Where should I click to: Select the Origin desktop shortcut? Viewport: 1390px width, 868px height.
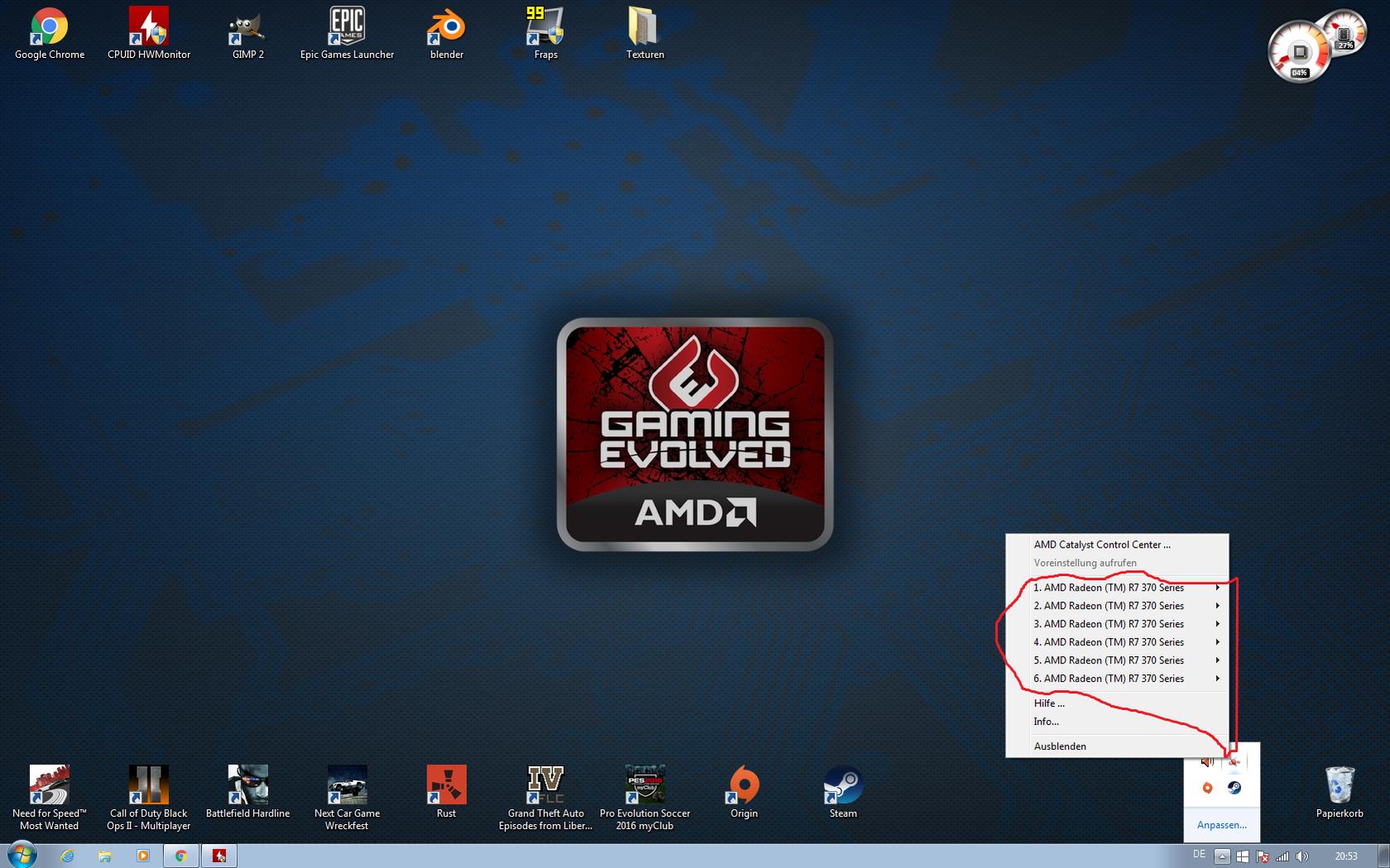pyautogui.click(x=744, y=792)
